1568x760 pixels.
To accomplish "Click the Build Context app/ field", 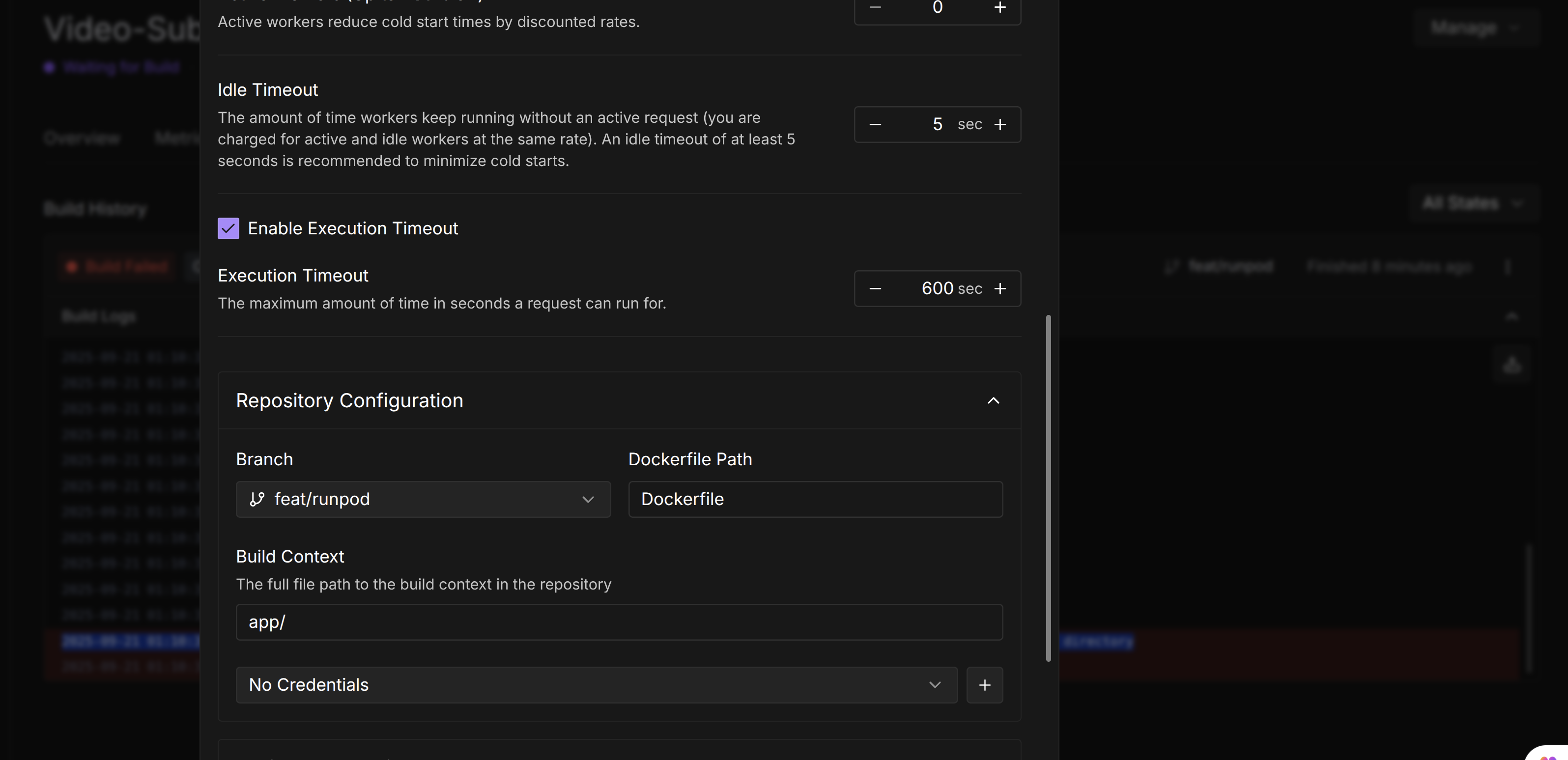I will pyautogui.click(x=619, y=622).
